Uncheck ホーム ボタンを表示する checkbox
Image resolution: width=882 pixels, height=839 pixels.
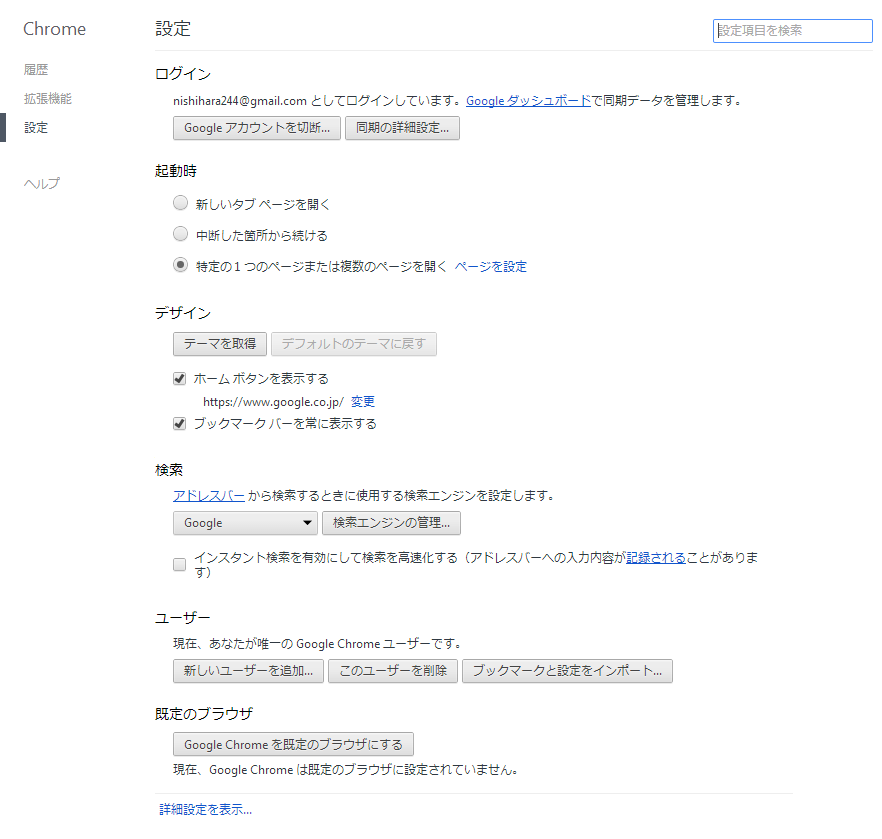point(180,378)
